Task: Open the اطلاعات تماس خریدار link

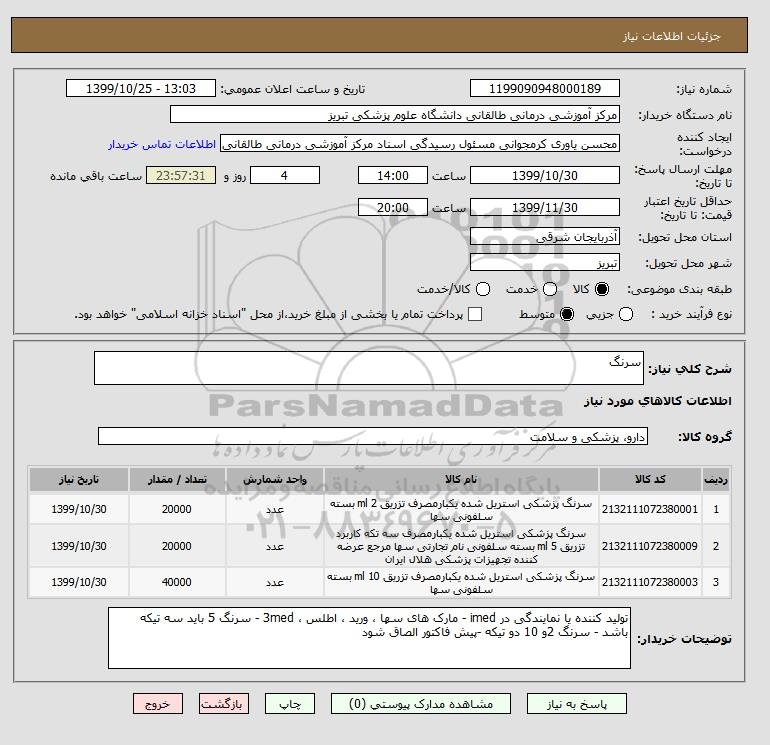Action: [162, 144]
